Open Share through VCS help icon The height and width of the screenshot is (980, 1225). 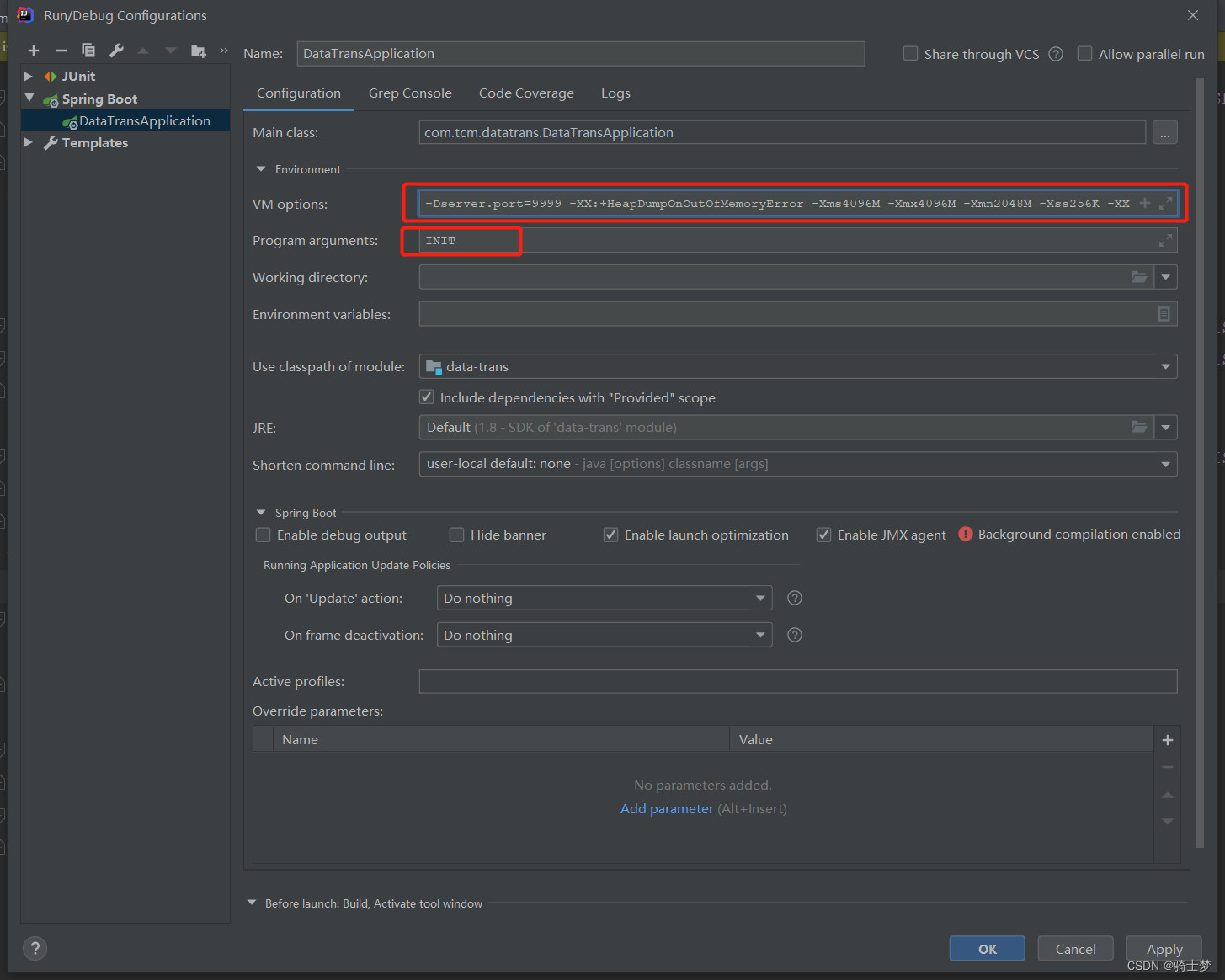pos(1056,54)
